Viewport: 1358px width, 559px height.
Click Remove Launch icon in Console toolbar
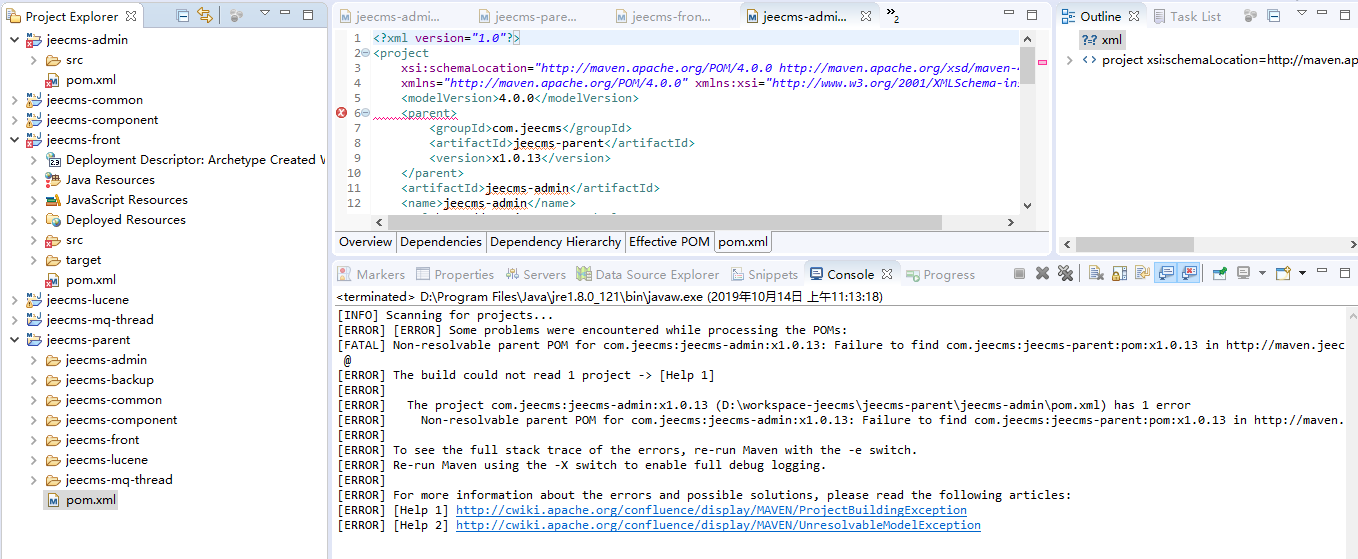tap(1042, 273)
